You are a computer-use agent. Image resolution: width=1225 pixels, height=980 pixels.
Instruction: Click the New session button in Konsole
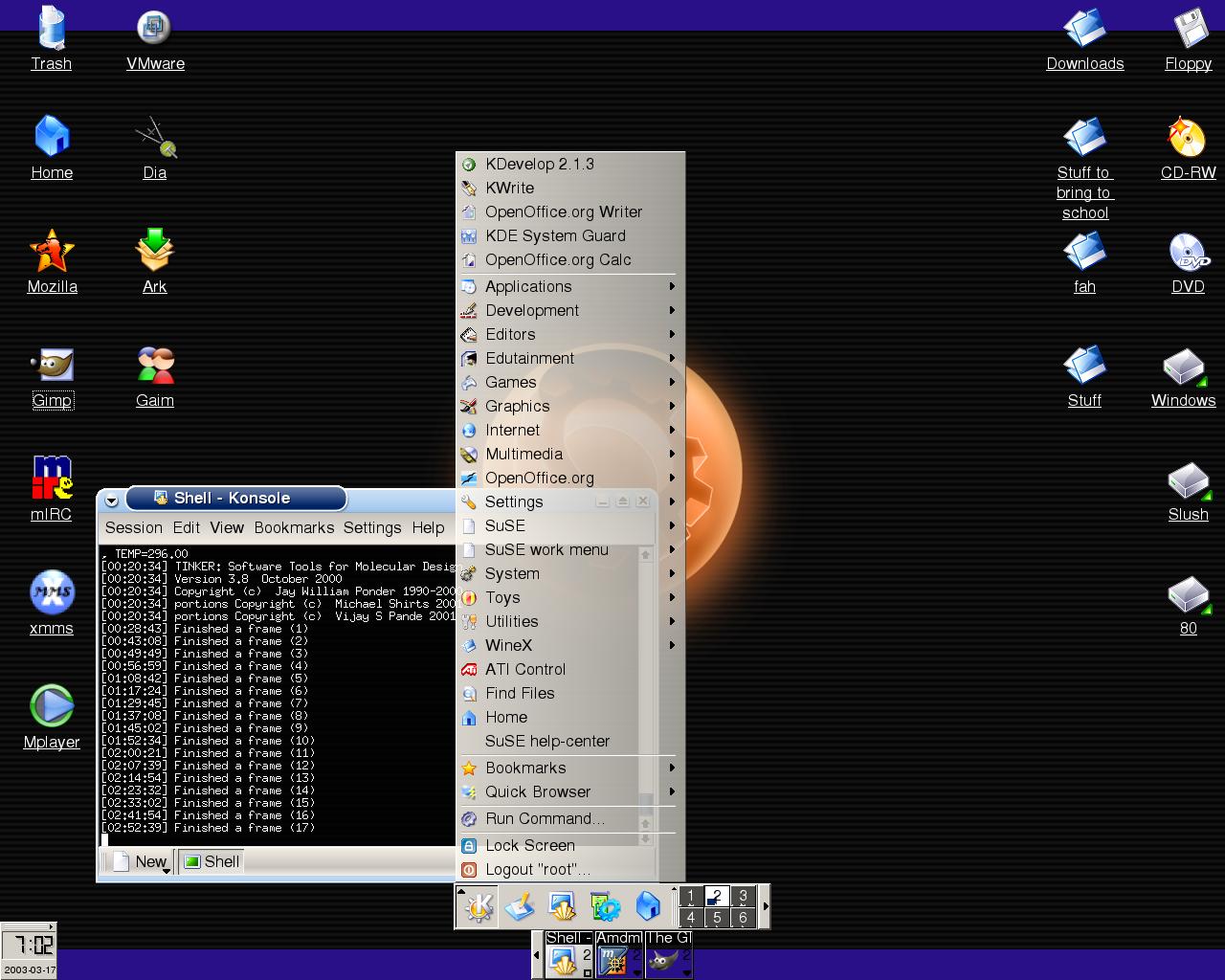point(140,861)
